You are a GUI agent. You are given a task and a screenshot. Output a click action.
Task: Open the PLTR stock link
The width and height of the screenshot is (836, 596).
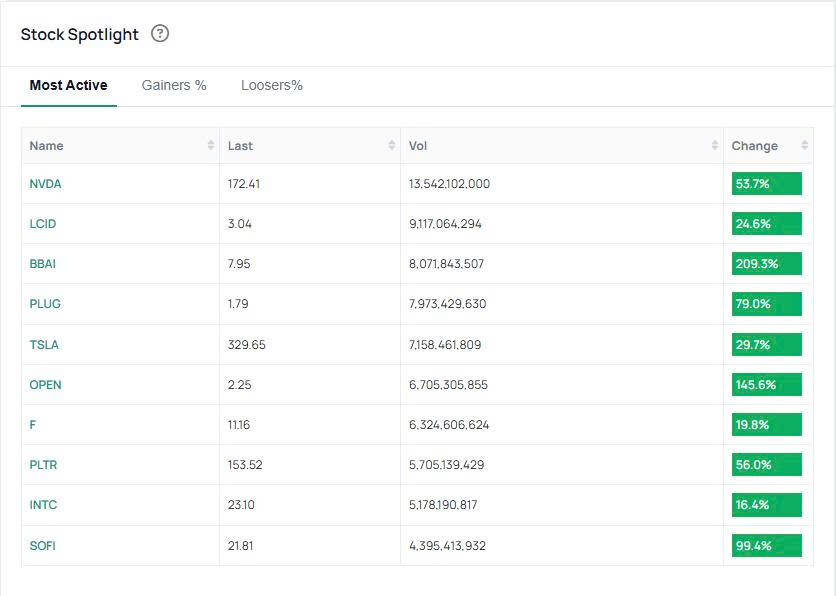(x=43, y=465)
